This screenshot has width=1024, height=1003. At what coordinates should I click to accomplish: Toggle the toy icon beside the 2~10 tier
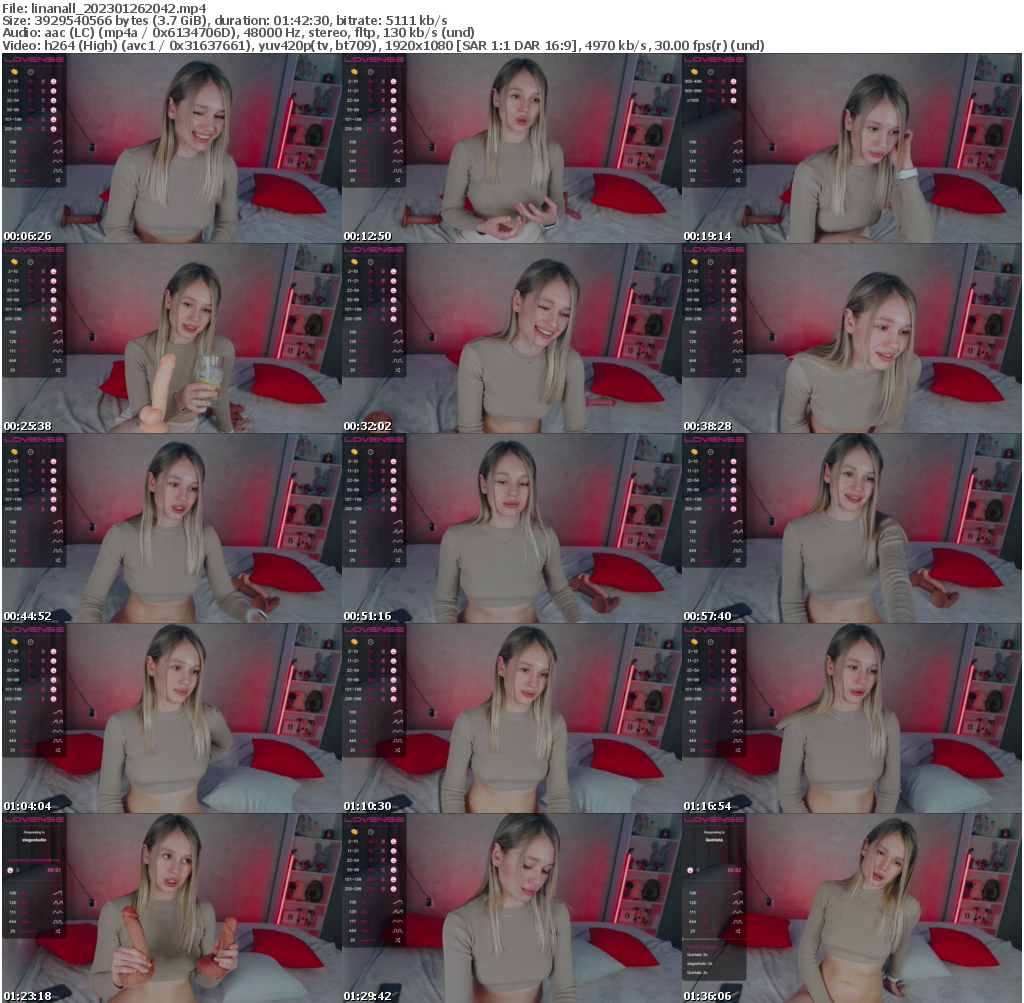(x=54, y=81)
